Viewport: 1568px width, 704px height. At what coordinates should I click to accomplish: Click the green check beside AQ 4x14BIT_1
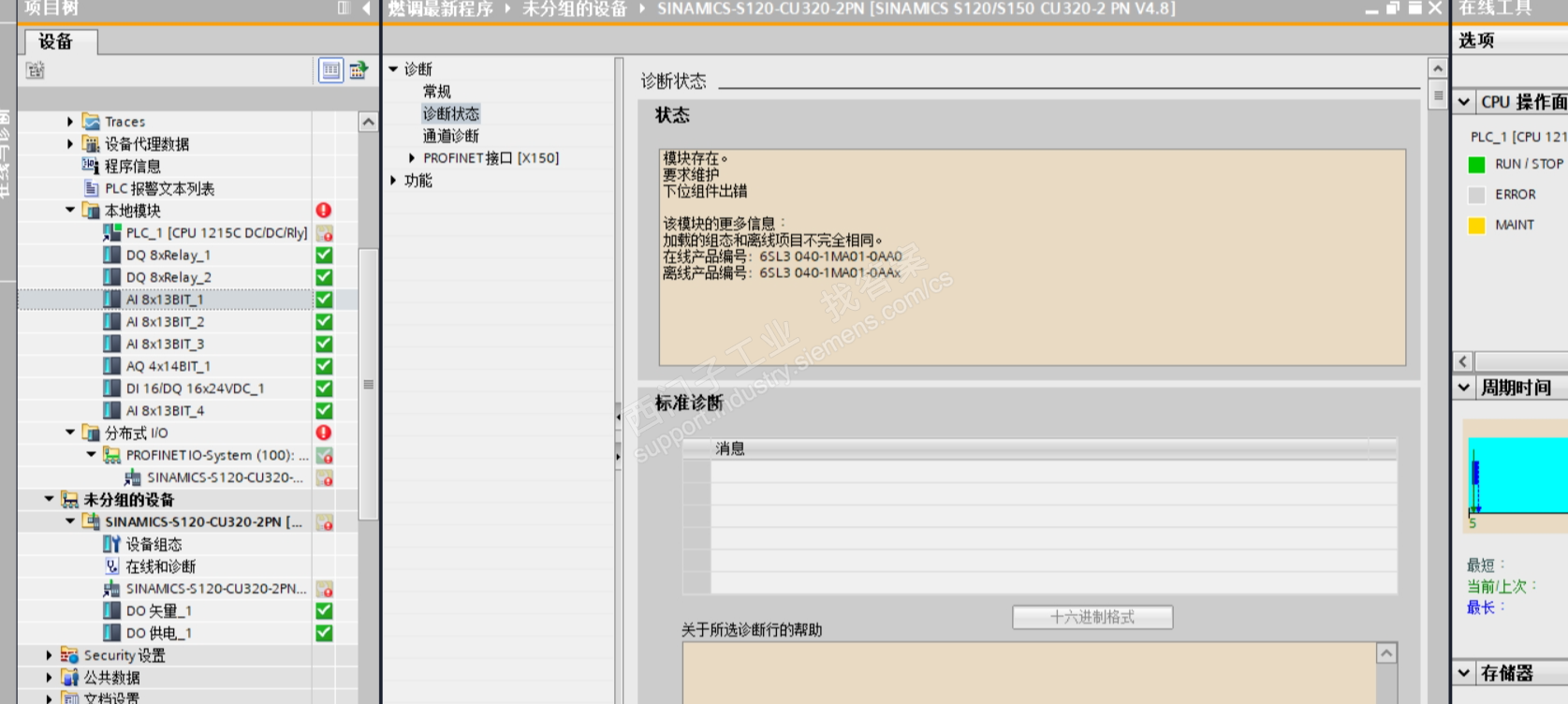324,366
